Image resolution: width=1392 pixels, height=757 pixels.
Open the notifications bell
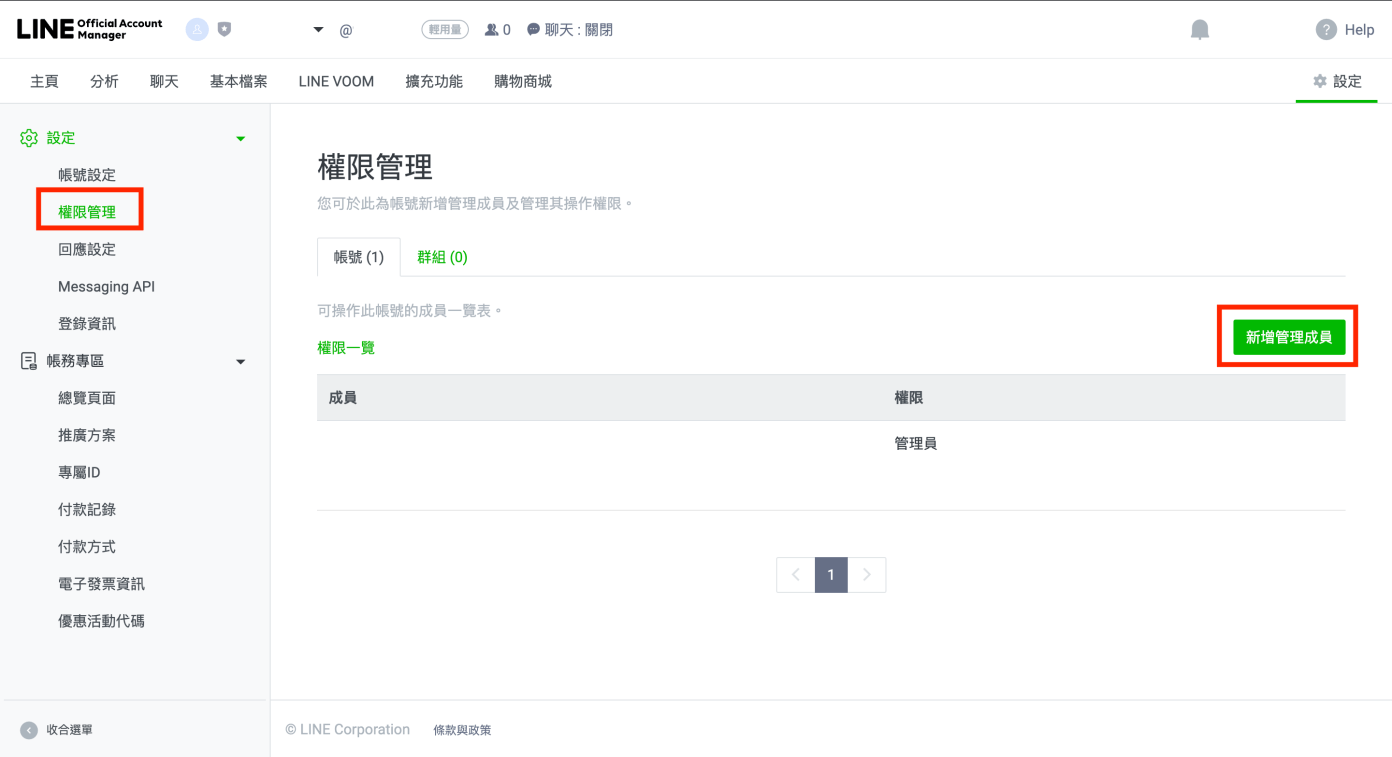[x=1199, y=29]
